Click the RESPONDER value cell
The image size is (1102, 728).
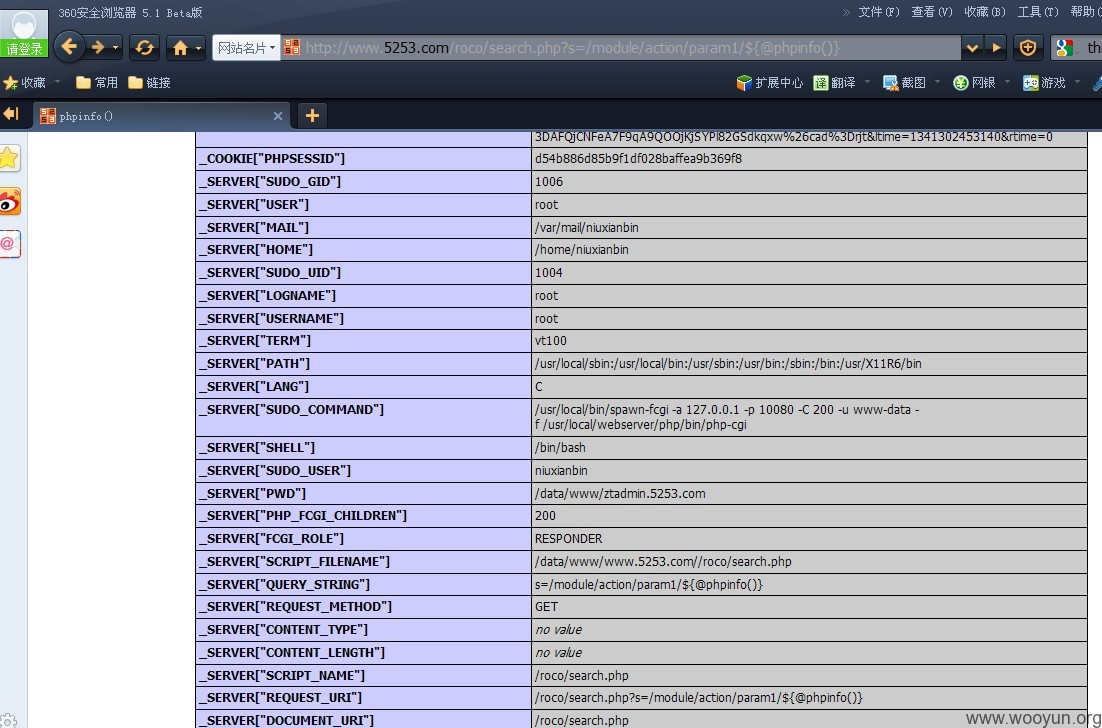(x=810, y=539)
